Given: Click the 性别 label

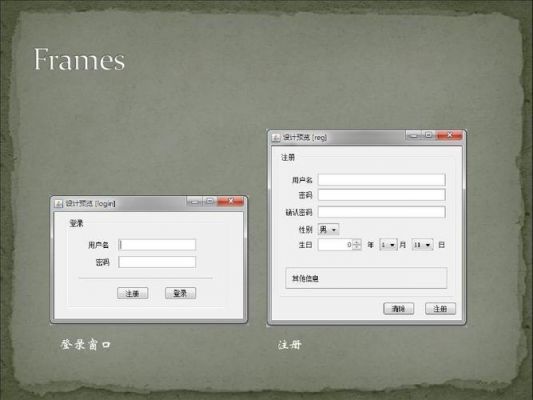Looking at the screenshot, I should (x=305, y=230).
